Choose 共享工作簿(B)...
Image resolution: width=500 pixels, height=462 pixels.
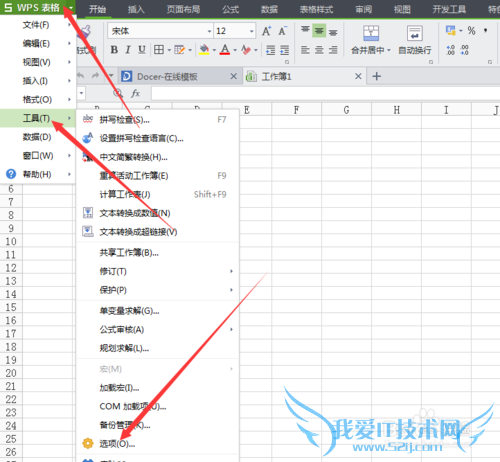pyautogui.click(x=158, y=253)
